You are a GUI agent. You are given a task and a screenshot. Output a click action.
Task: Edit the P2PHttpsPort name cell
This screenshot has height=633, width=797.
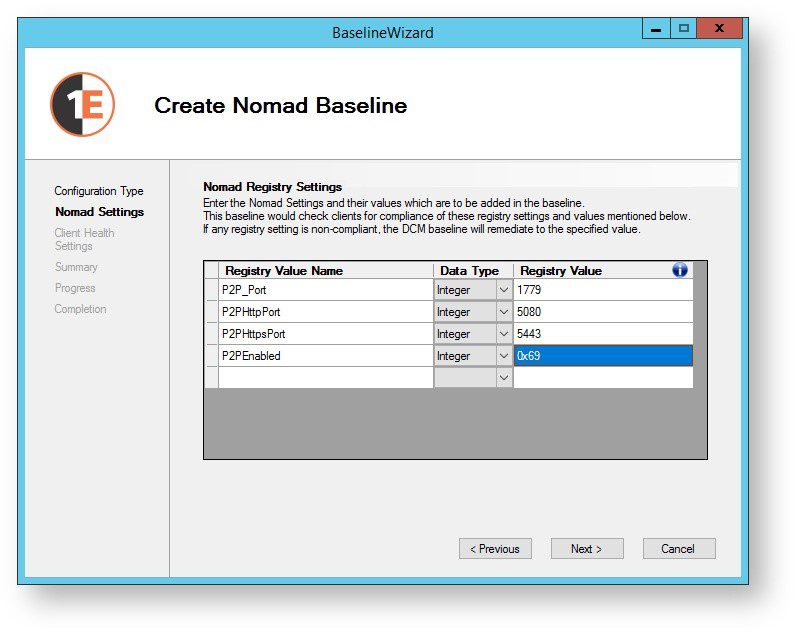[x=326, y=334]
